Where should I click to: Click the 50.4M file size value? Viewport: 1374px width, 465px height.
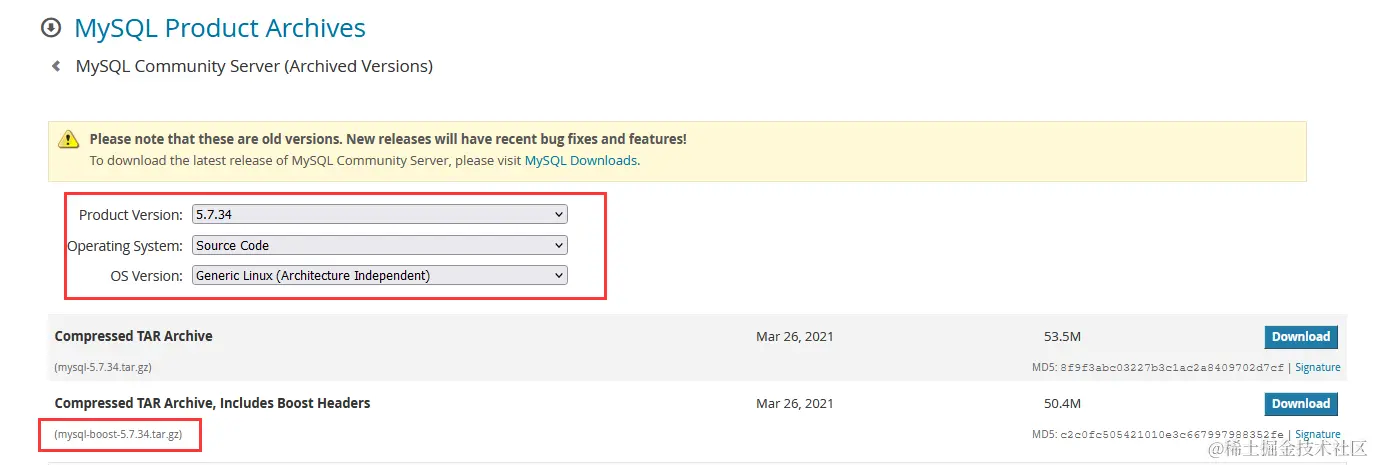tap(1061, 404)
